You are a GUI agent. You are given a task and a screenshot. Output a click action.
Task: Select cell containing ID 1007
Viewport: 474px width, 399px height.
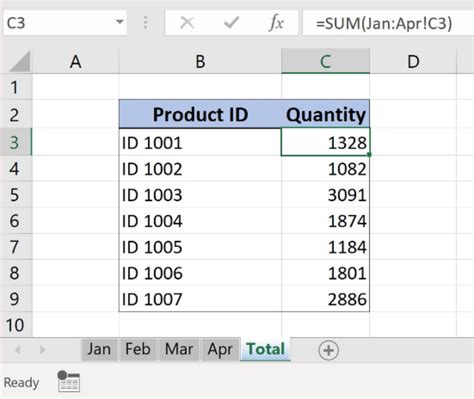tap(200, 299)
